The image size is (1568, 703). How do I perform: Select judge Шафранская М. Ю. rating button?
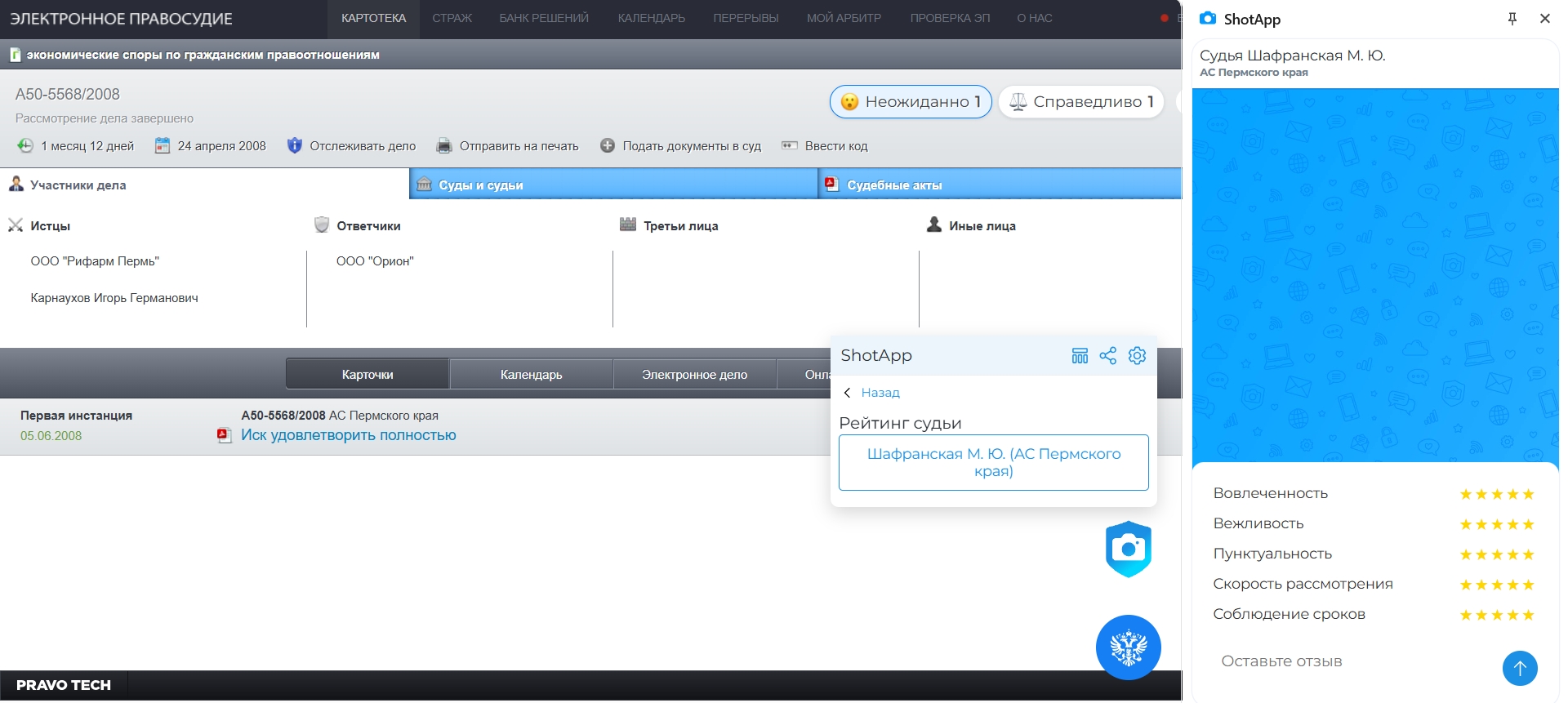tap(993, 462)
